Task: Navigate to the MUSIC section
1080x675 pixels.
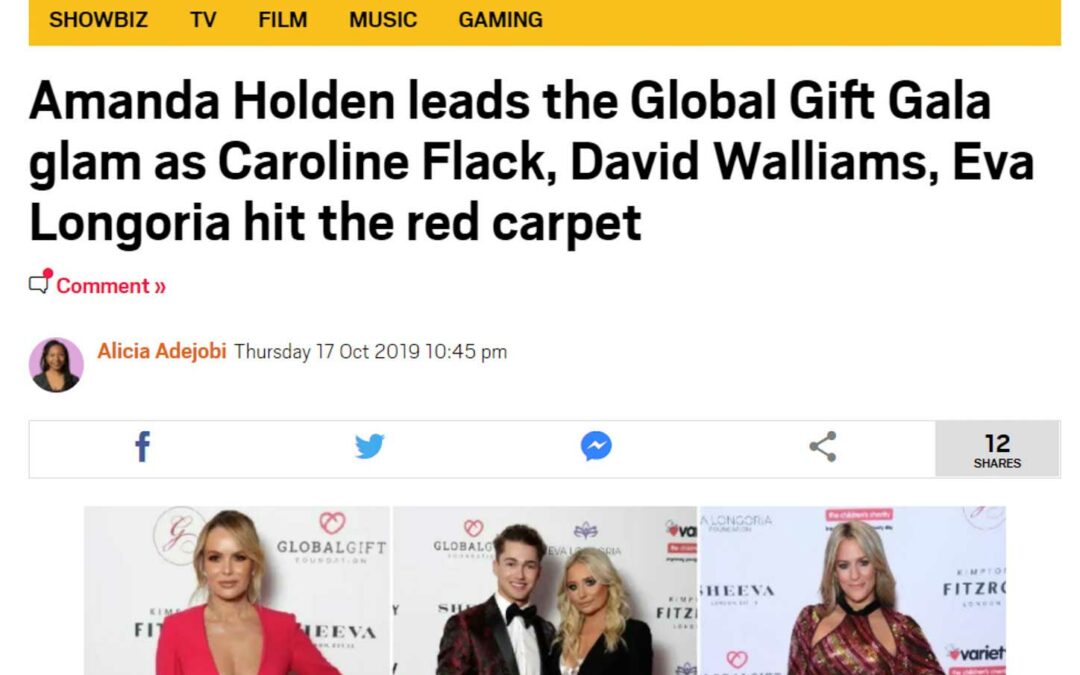Action: [x=383, y=19]
